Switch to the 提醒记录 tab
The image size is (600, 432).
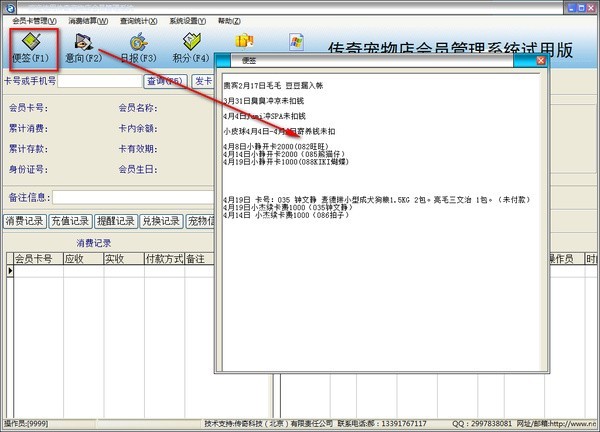(116, 221)
